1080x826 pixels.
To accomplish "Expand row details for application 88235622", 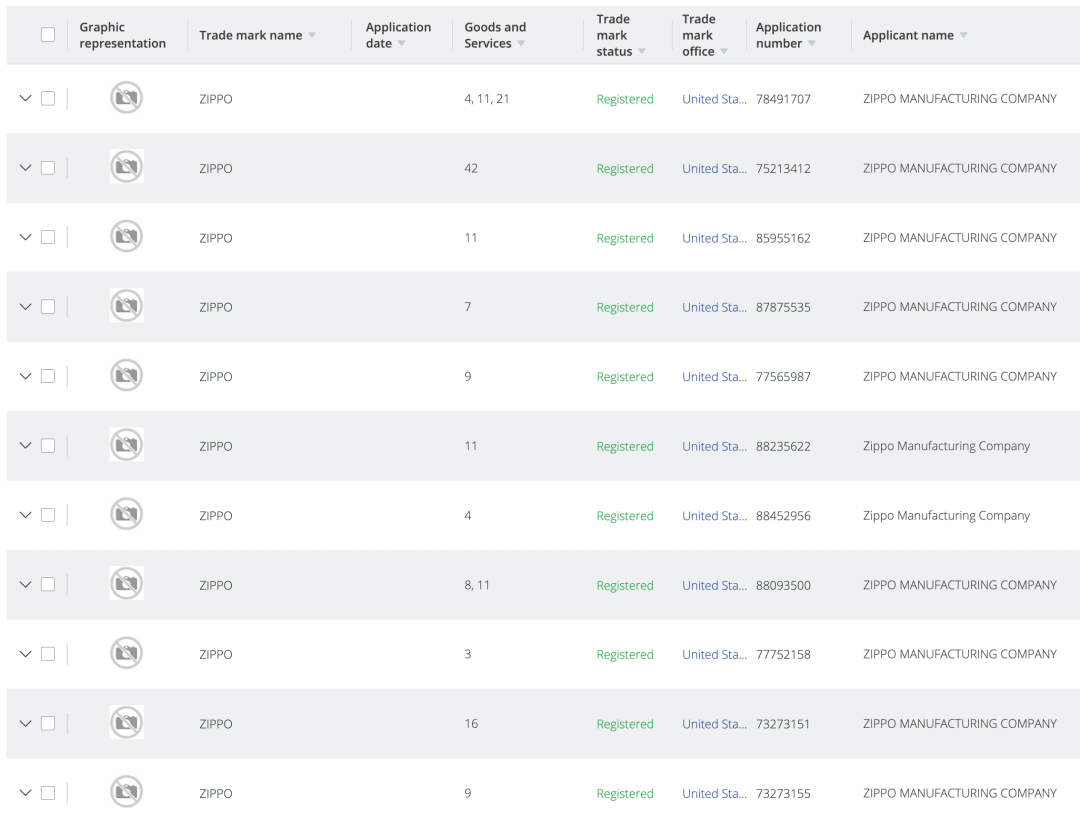I will click(x=25, y=446).
